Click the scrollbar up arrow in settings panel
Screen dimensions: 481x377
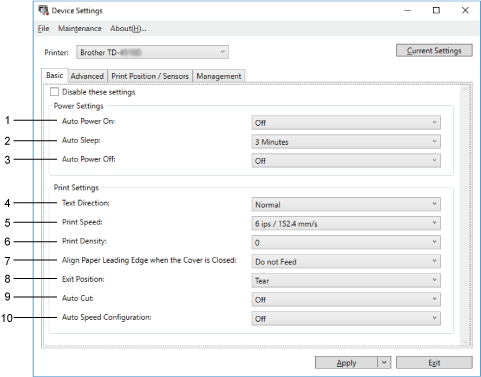click(x=465, y=89)
